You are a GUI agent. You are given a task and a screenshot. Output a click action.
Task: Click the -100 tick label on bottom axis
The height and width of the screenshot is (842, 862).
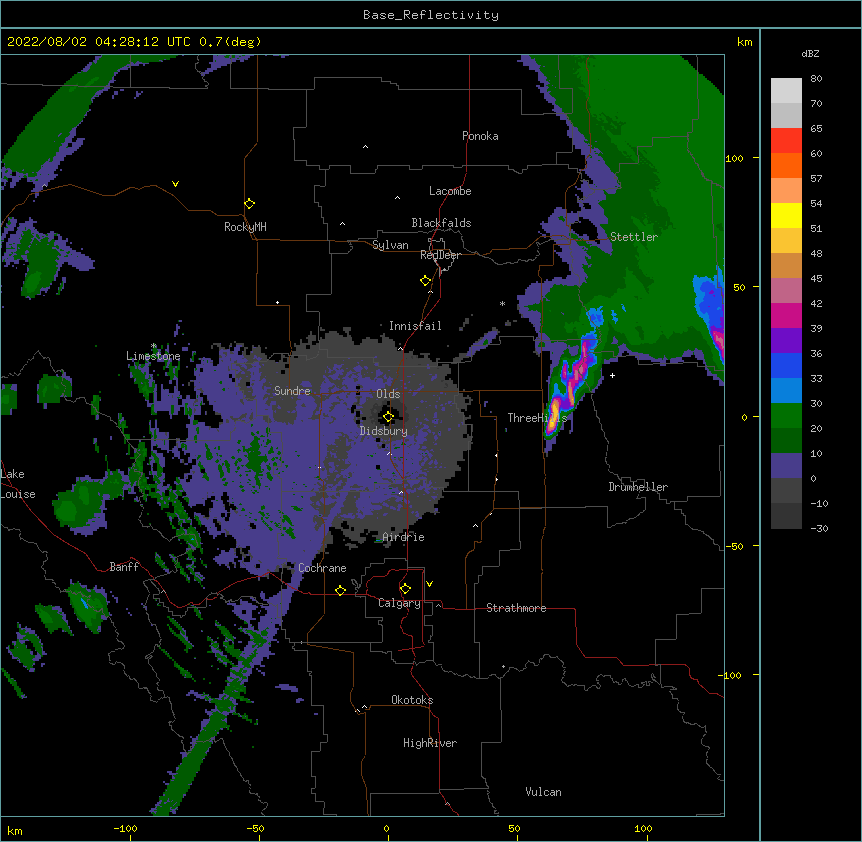[x=125, y=828]
